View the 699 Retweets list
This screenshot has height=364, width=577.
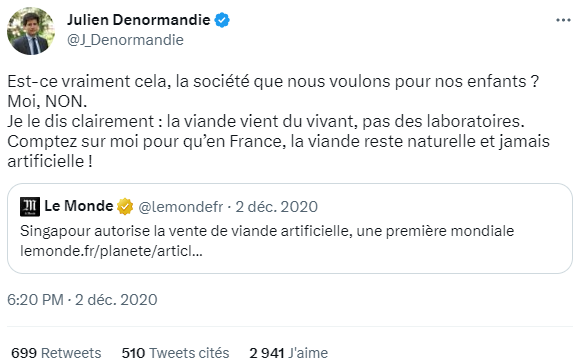(x=56, y=353)
